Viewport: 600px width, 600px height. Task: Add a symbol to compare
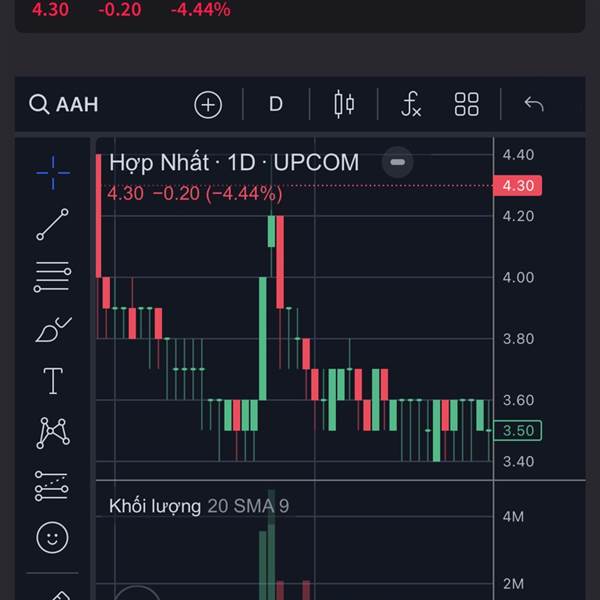pyautogui.click(x=208, y=104)
